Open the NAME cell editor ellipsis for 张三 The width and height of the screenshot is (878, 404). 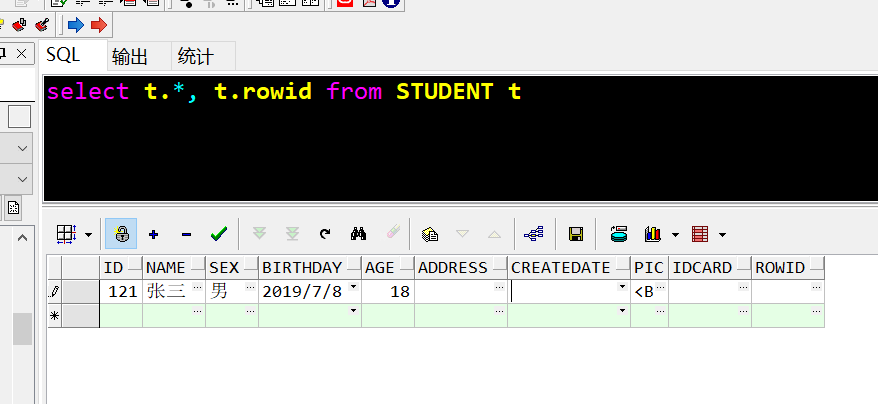pyautogui.click(x=197, y=287)
